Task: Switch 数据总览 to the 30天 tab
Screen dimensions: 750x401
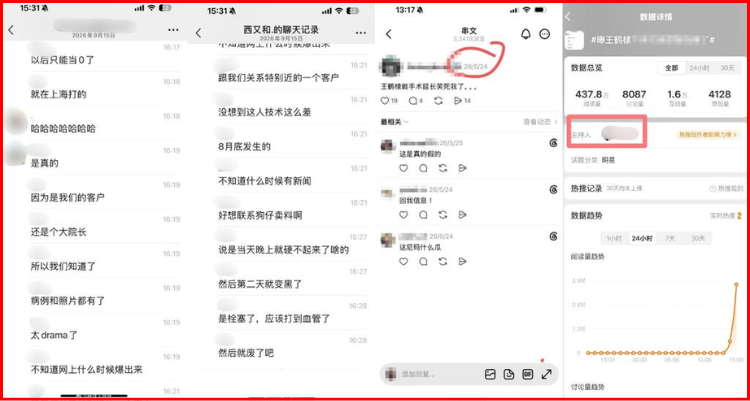Action: click(727, 68)
